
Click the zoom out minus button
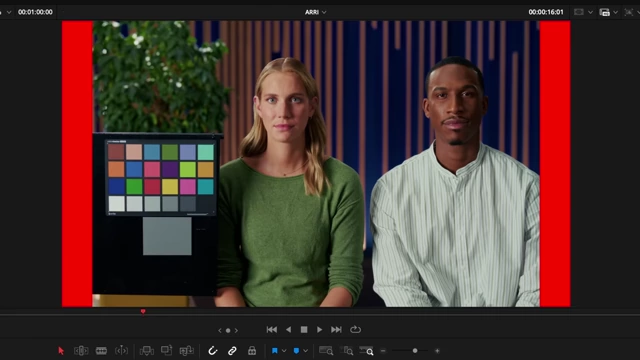click(x=383, y=351)
